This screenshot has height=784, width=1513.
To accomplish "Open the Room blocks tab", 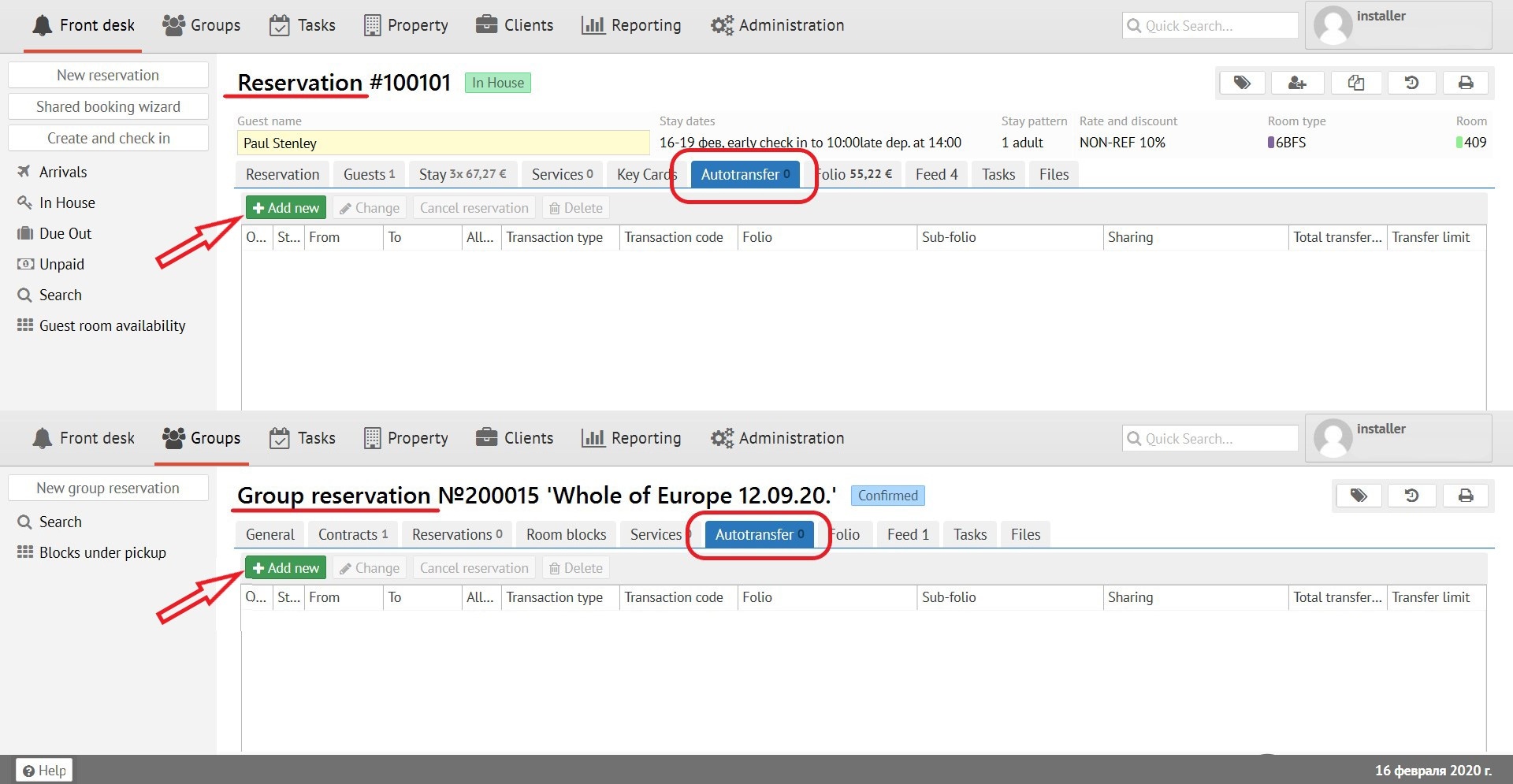I will tap(566, 534).
